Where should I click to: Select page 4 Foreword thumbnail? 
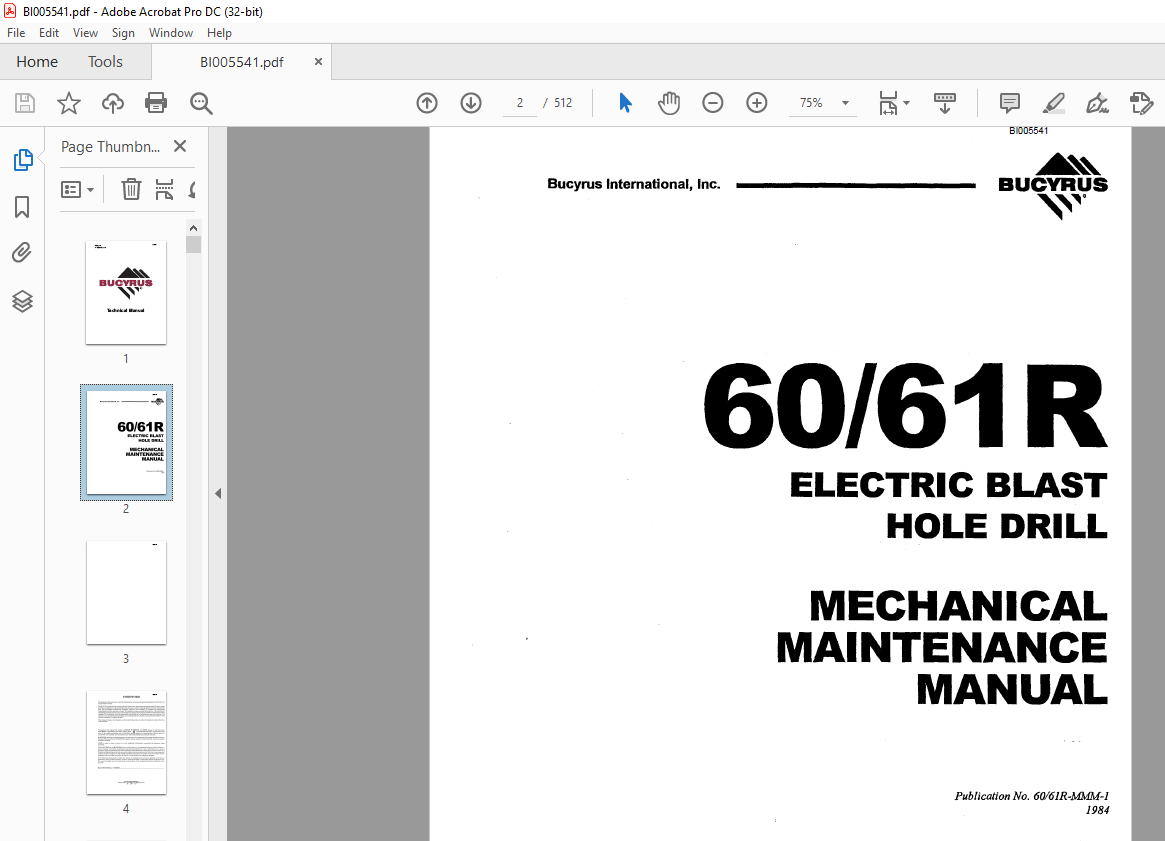[x=126, y=742]
